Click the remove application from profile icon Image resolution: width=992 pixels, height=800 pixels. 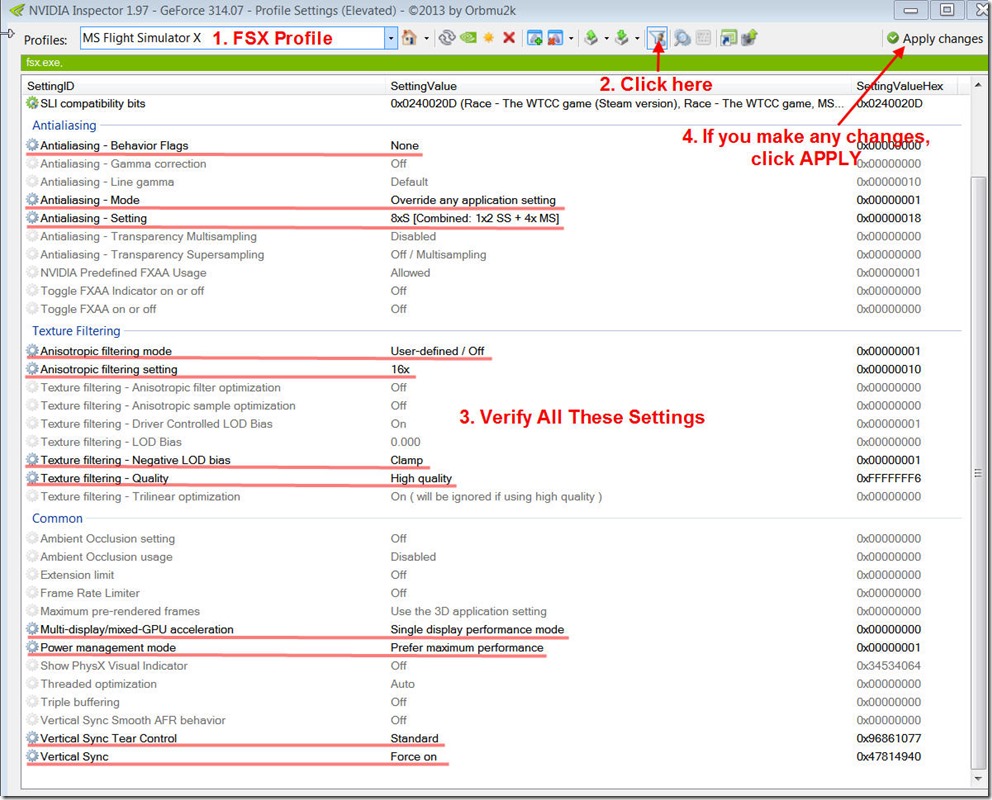click(555, 38)
